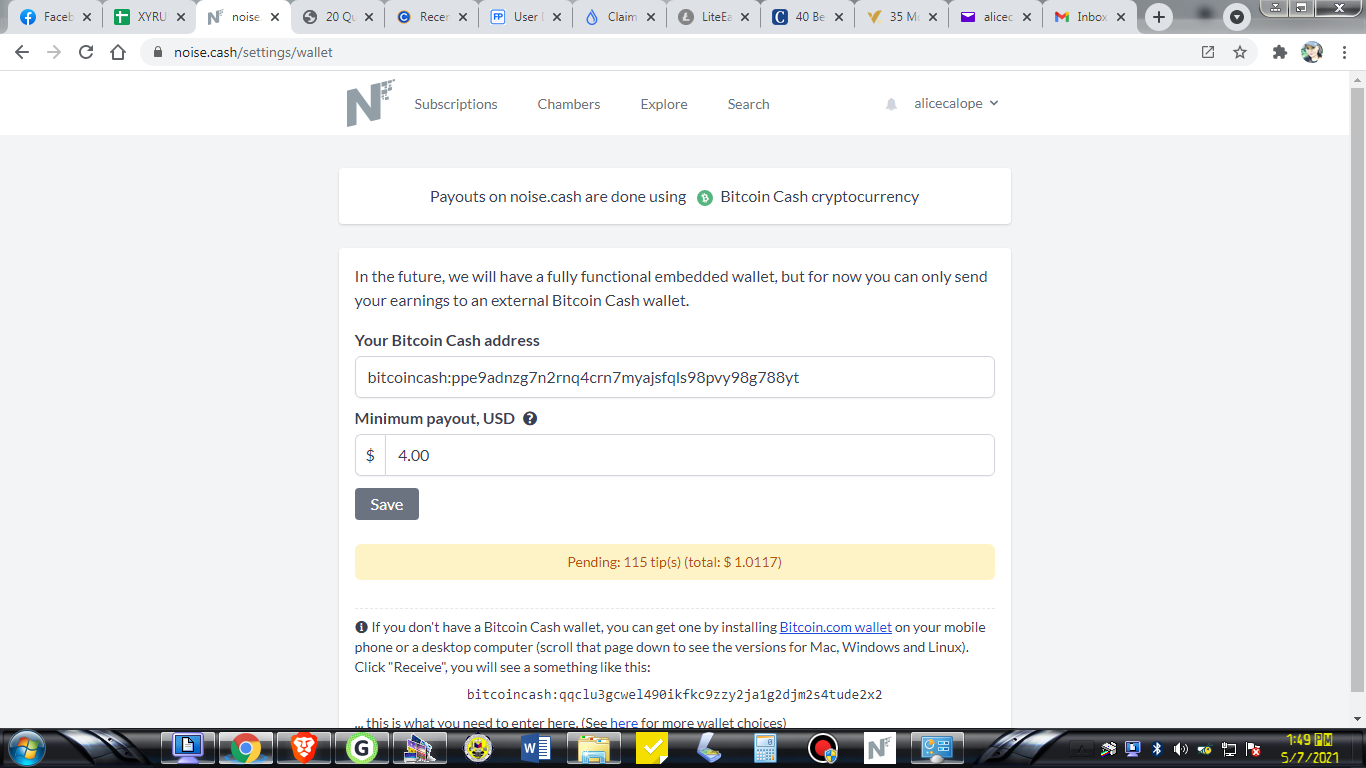
Task: Reload the current page
Action: coord(86,52)
